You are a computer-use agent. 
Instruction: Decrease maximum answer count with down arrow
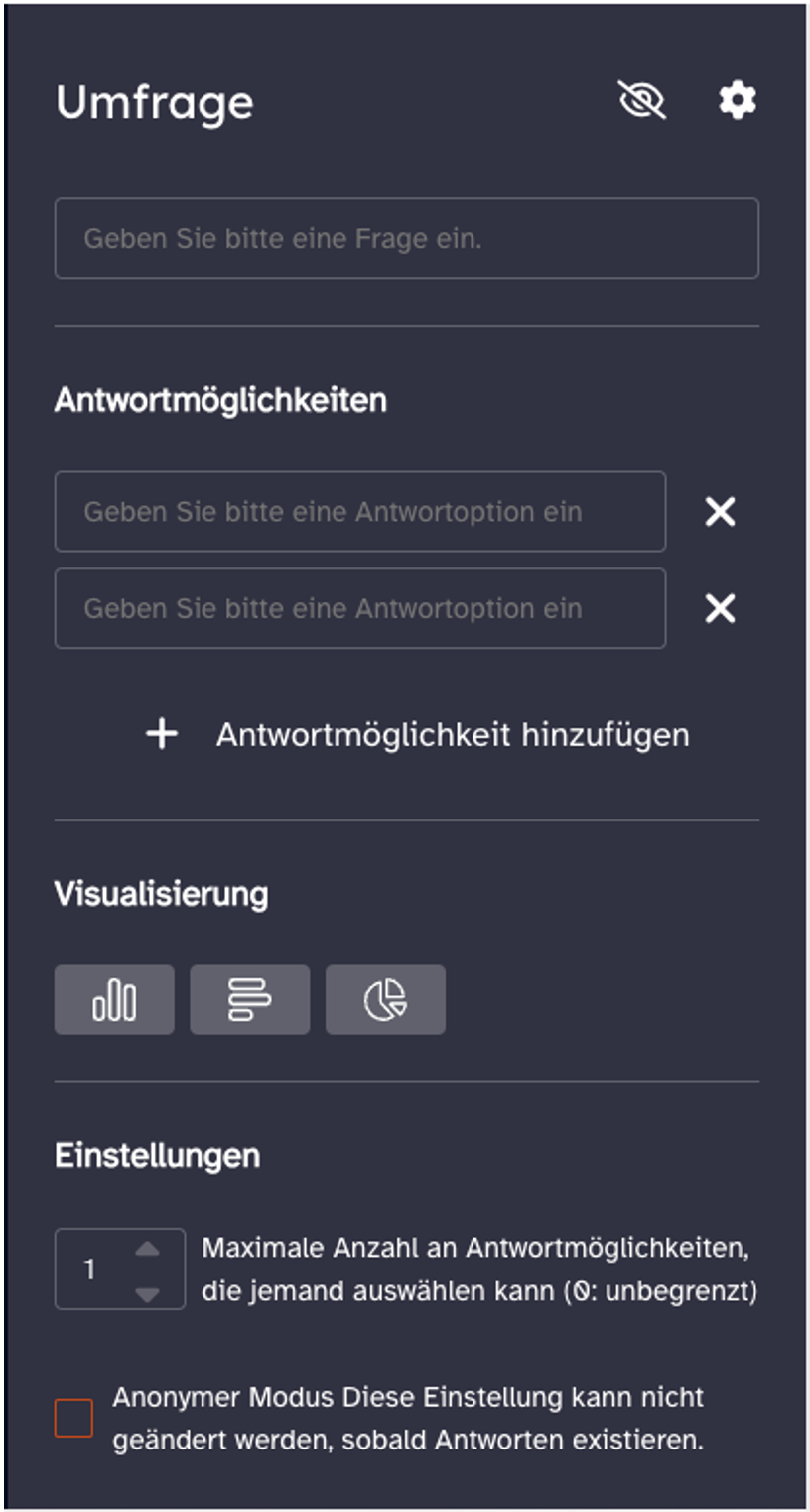(x=148, y=1293)
